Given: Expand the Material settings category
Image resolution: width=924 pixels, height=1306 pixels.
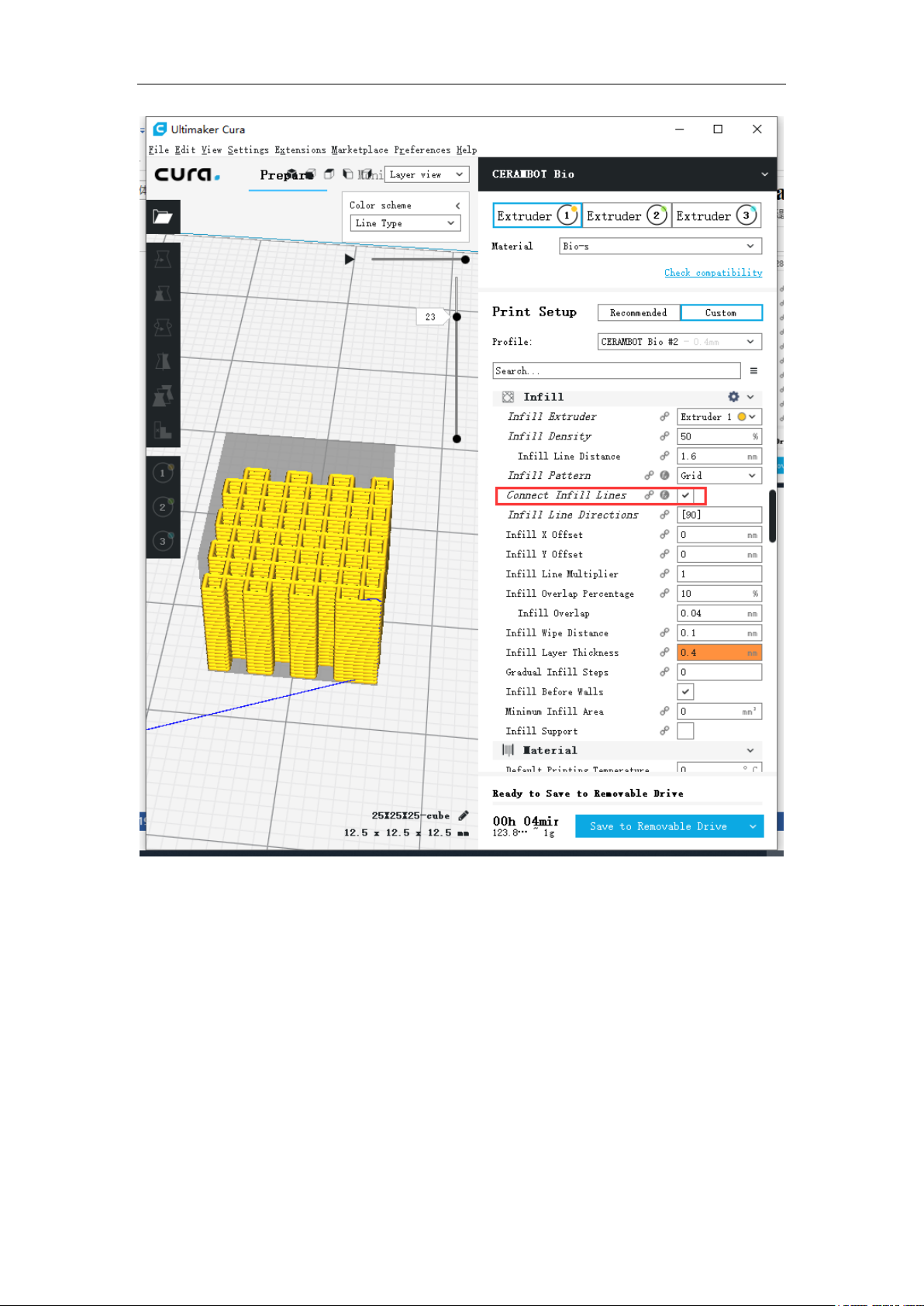Looking at the screenshot, I should tap(750, 750).
